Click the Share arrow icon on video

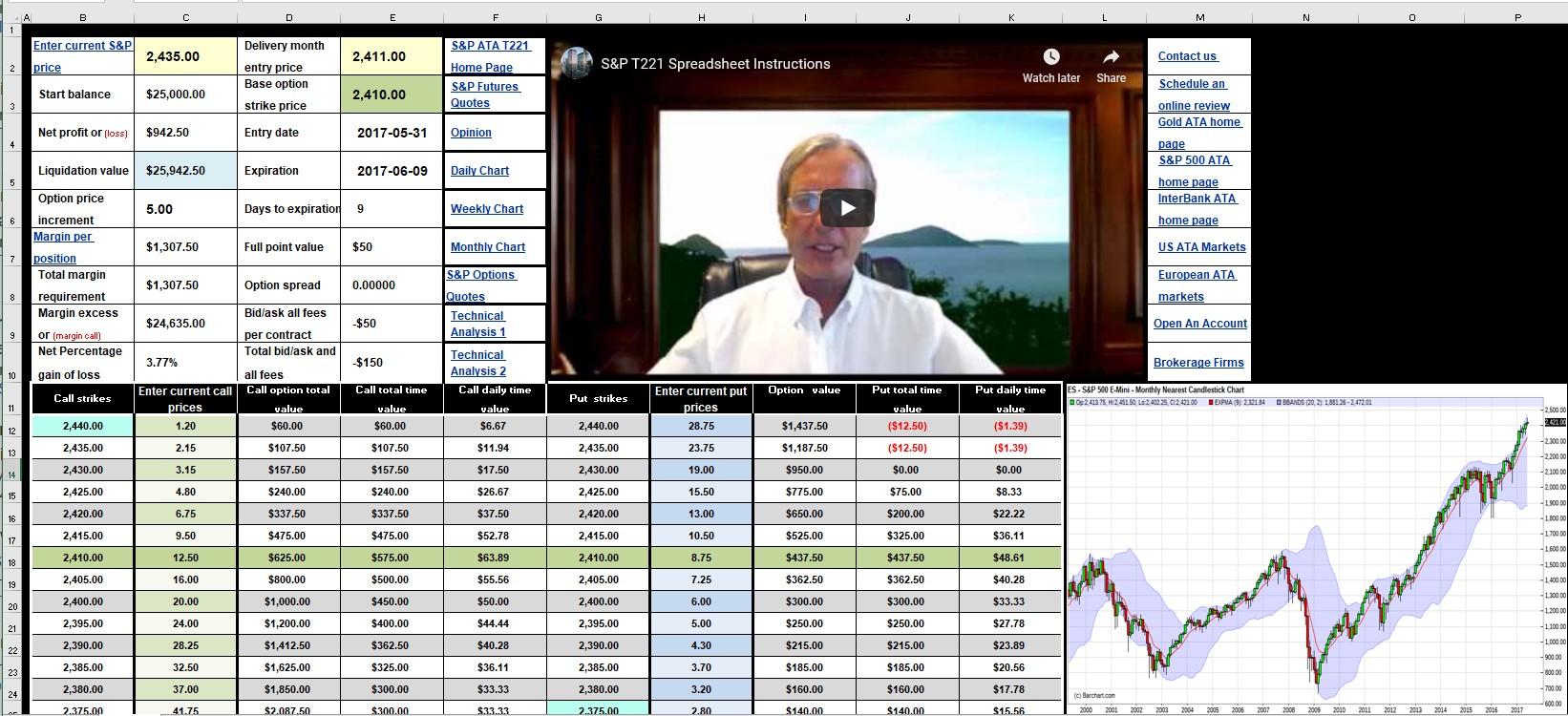pyautogui.click(x=1111, y=57)
